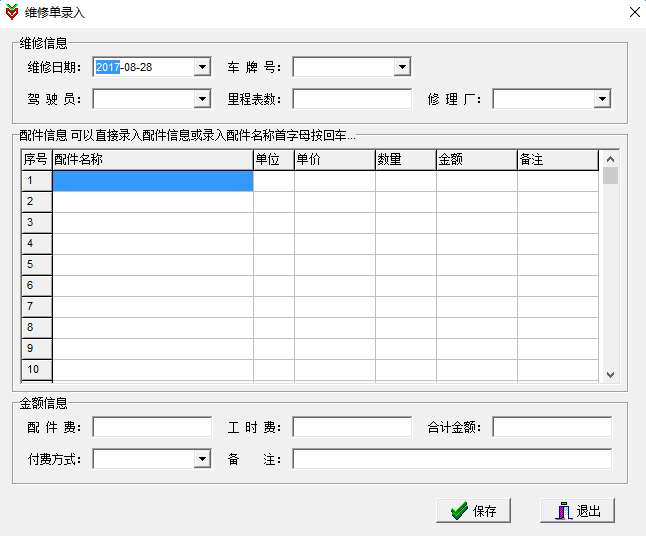Open the 付费方式 dropdown
Screen dimensions: 646x536
pyautogui.click(x=202, y=459)
